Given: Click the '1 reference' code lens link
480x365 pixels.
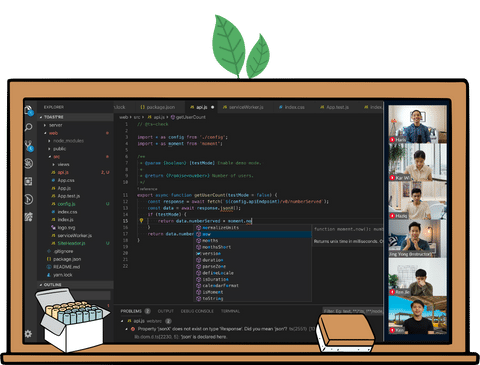Looking at the screenshot, I should coord(147,189).
